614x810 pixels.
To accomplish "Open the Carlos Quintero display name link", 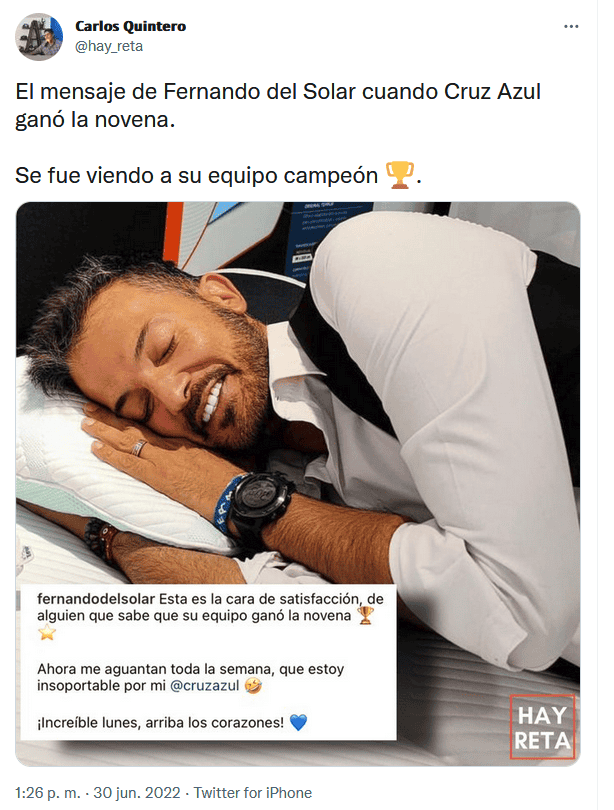I will (130, 26).
